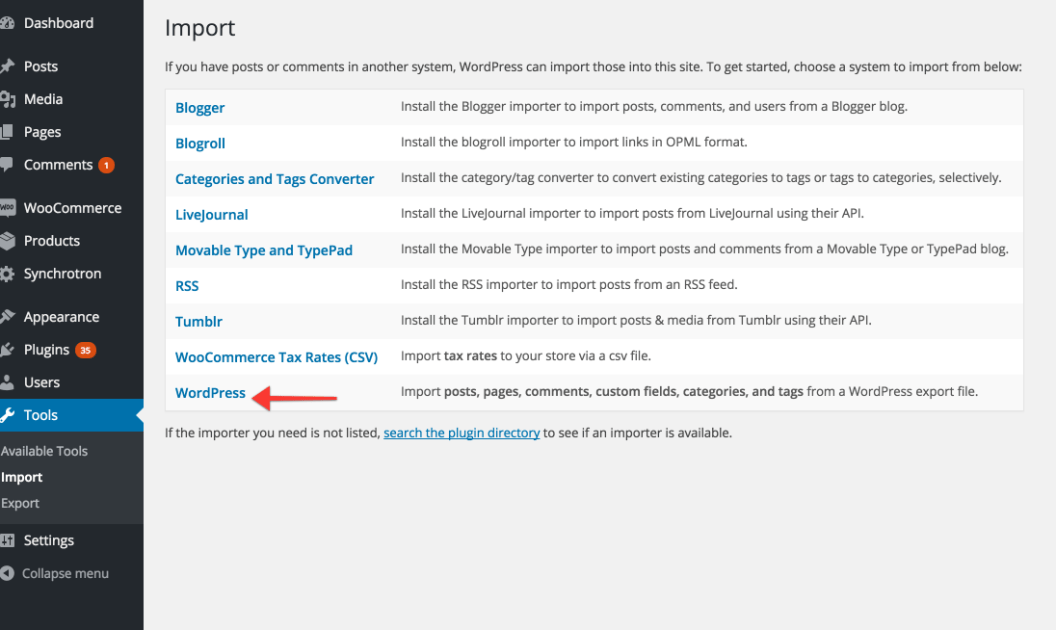Select the Users sidebar icon
Viewport: 1056px width, 630px height.
(x=14, y=382)
